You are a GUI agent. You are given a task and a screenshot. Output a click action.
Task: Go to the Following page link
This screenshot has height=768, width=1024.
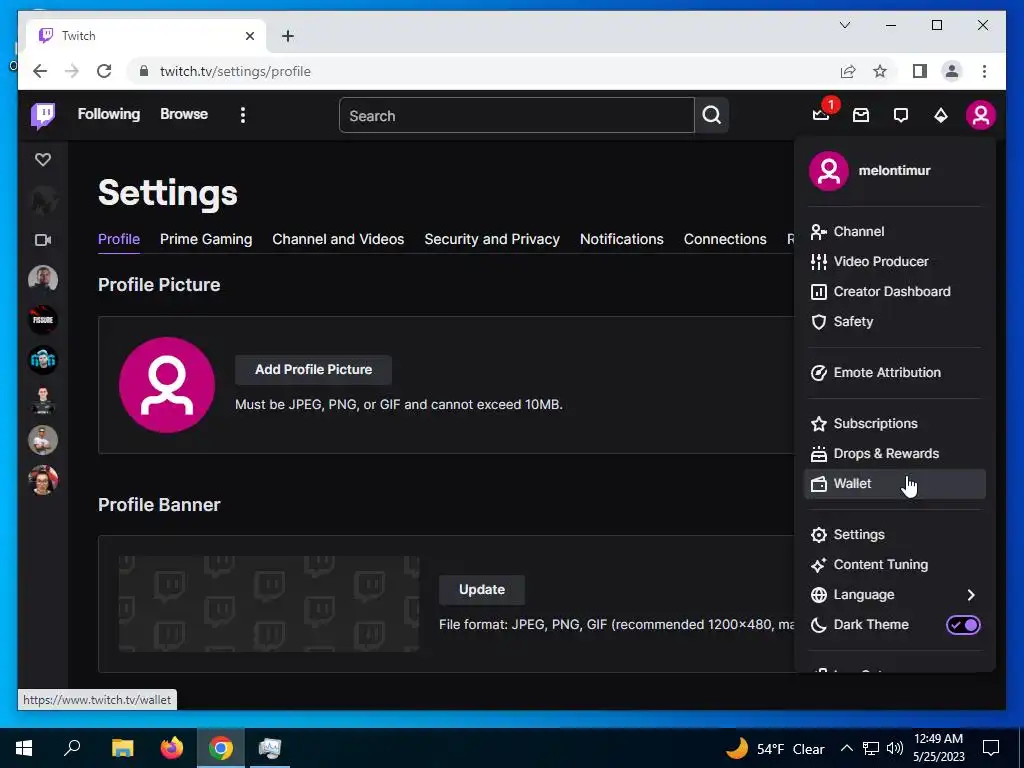[109, 114]
